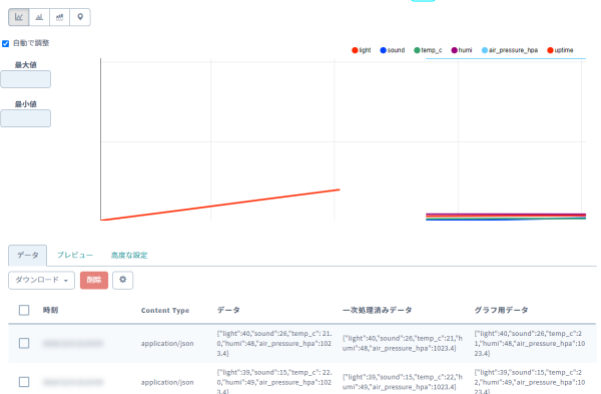Image resolution: width=601 pixels, height=394 pixels.
Task: Toggle the air_pressure_hpa series in legend
Action: (x=509, y=50)
